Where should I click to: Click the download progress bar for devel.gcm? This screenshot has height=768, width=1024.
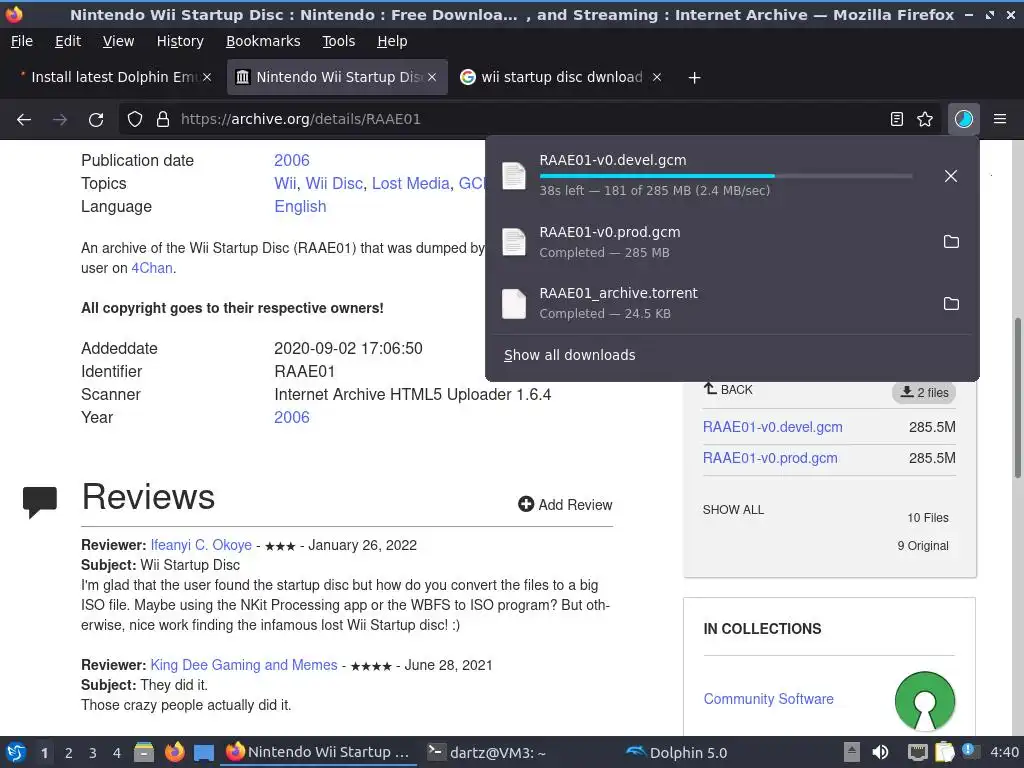[726, 176]
